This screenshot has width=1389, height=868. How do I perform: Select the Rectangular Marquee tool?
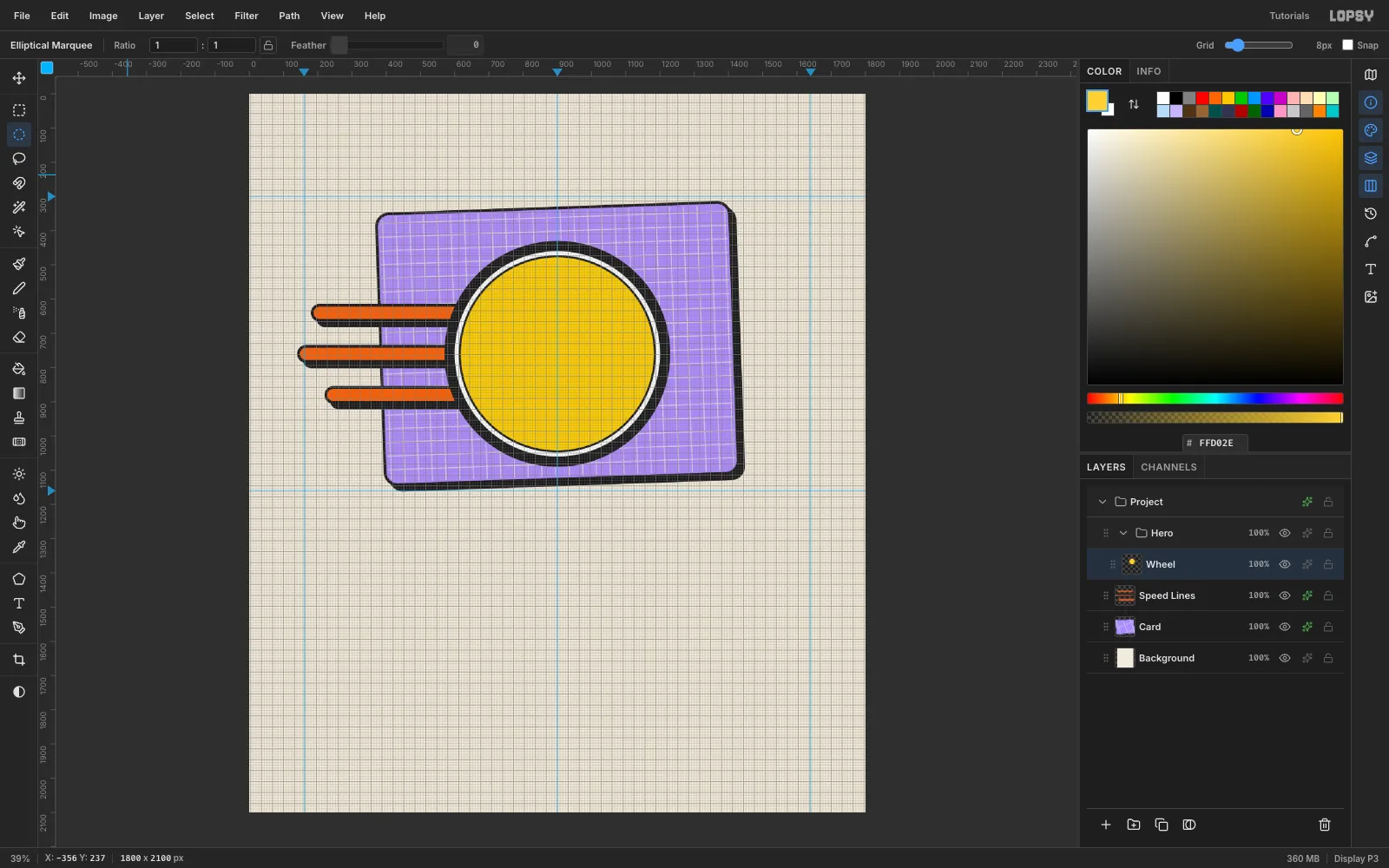coord(19,110)
